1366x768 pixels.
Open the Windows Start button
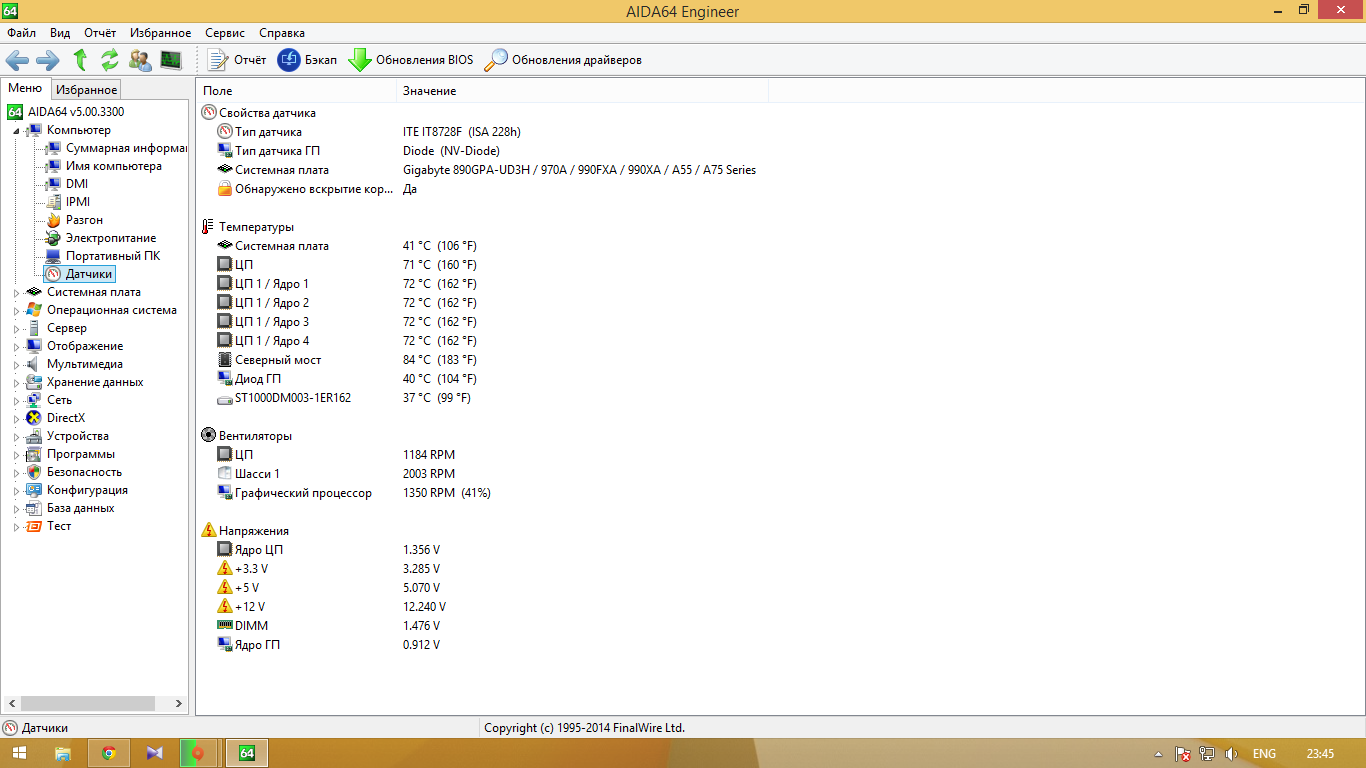click(x=19, y=753)
